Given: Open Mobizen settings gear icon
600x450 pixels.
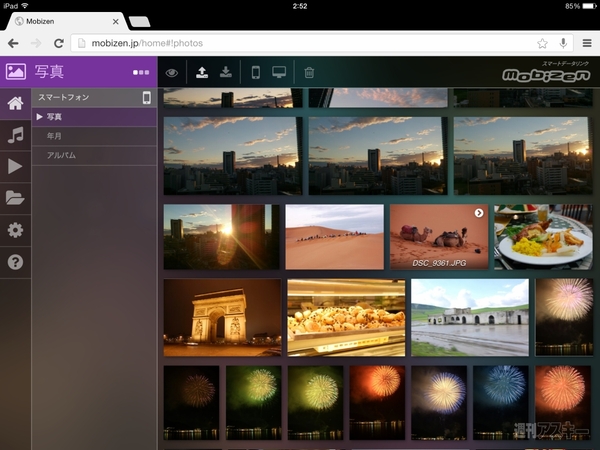Looking at the screenshot, I should pyautogui.click(x=15, y=230).
